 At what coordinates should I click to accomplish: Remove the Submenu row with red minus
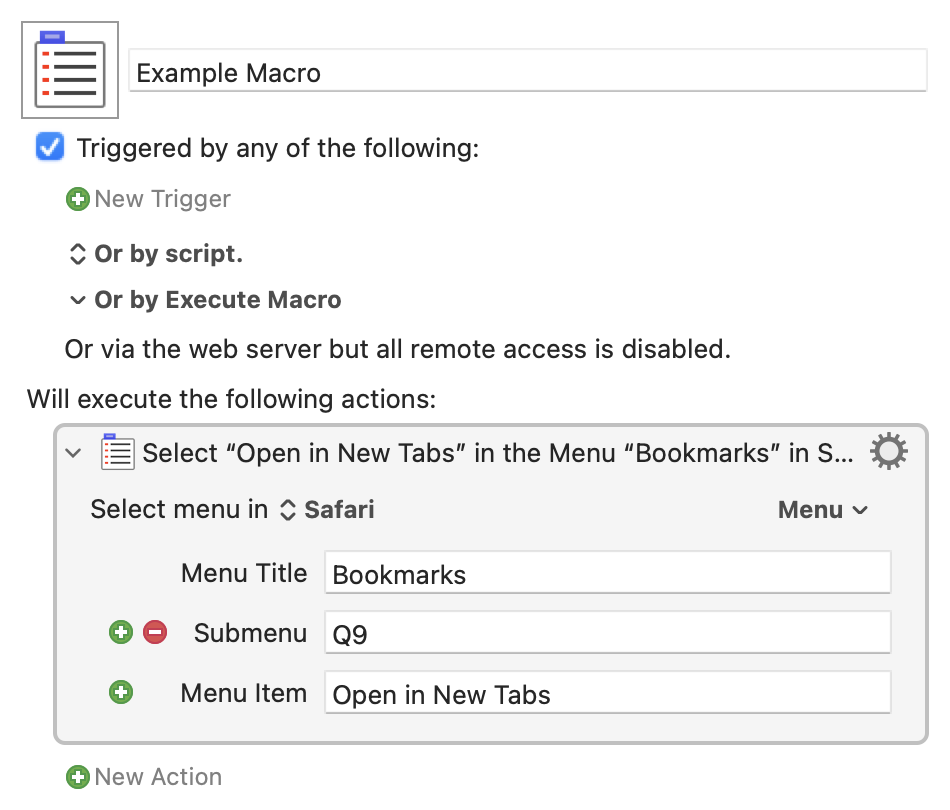click(155, 632)
